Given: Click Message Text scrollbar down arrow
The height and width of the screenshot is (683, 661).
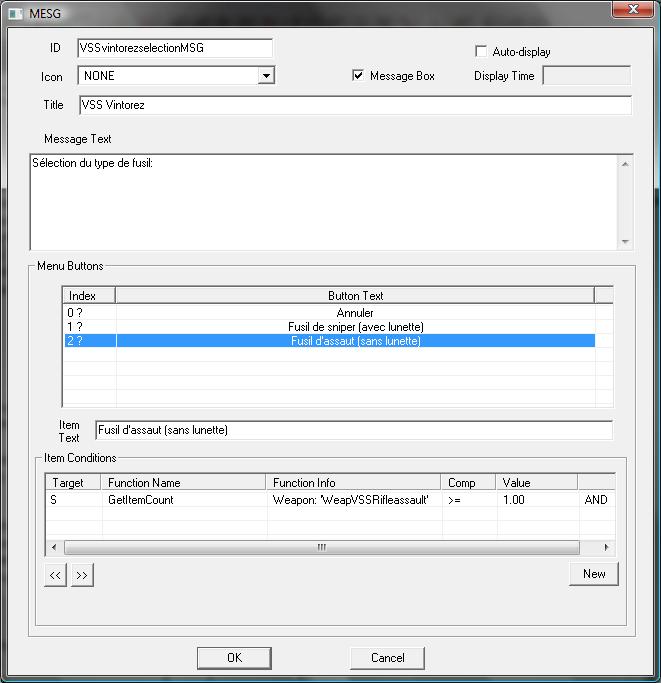Looking at the screenshot, I should pyautogui.click(x=625, y=241).
